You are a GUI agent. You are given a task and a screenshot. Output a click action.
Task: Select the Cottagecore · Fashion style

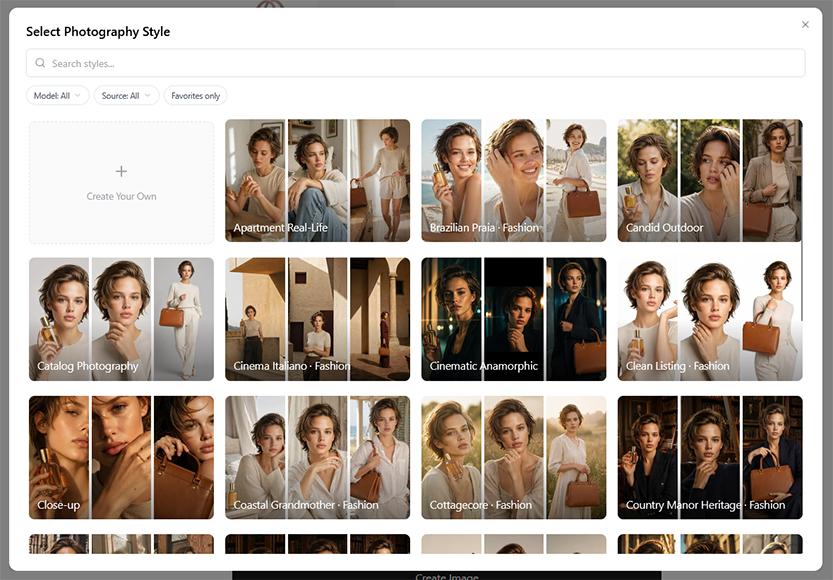pyautogui.click(x=514, y=457)
